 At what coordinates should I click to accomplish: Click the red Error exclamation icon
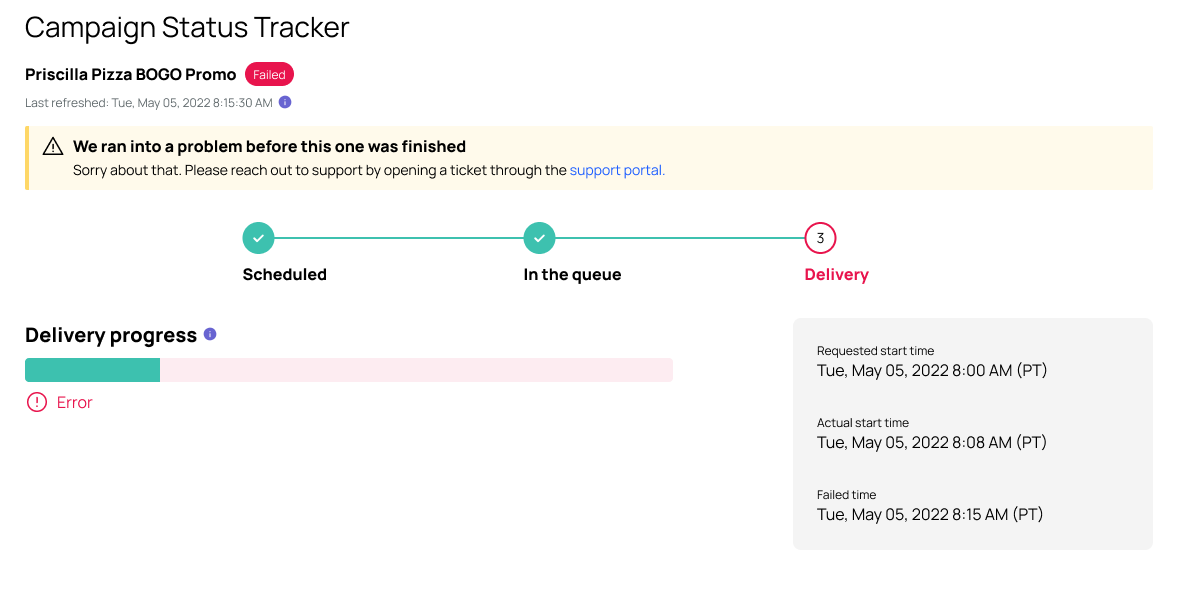coord(37,402)
